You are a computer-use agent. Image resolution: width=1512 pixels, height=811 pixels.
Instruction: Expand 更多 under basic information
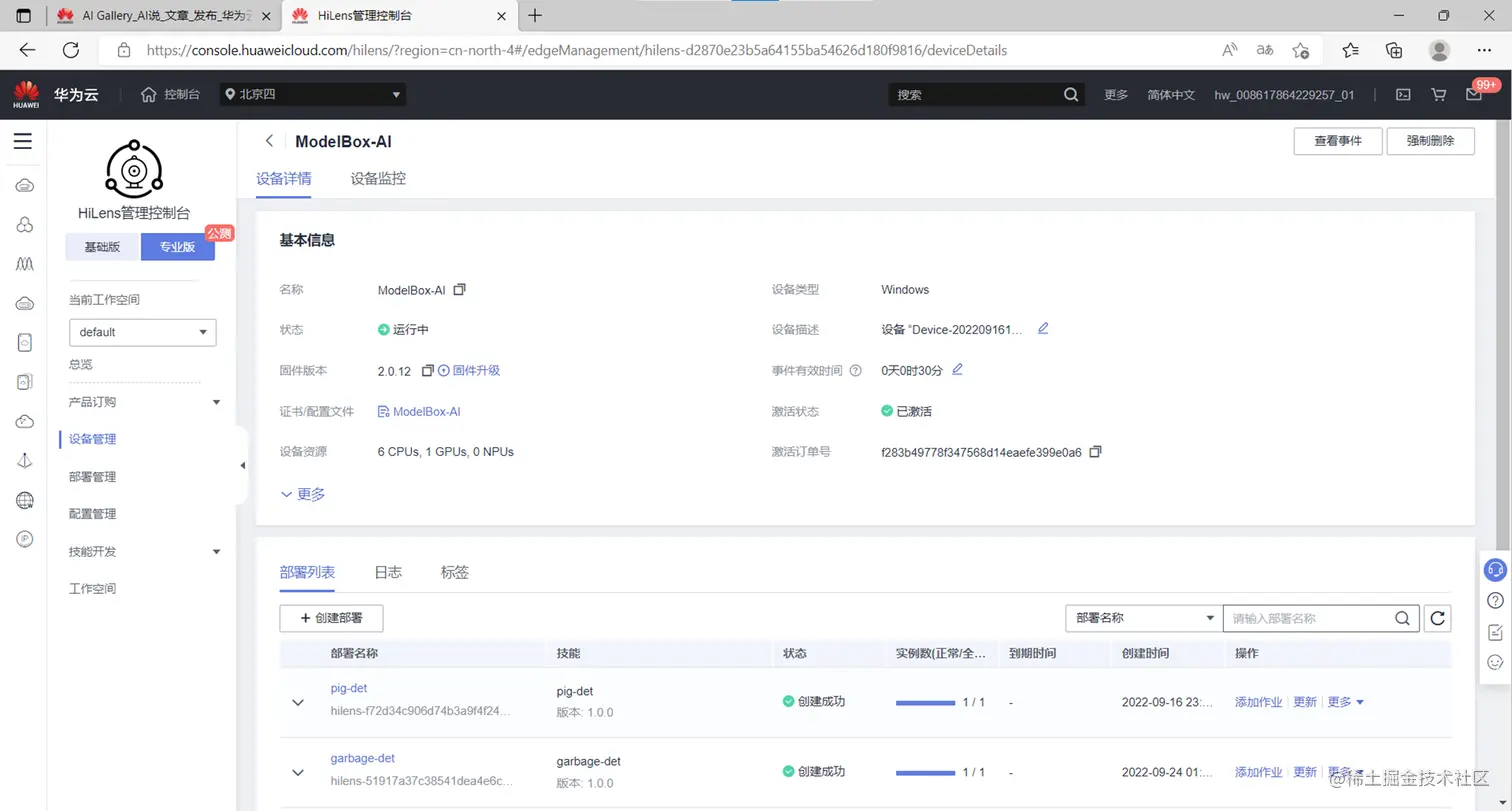click(x=303, y=494)
